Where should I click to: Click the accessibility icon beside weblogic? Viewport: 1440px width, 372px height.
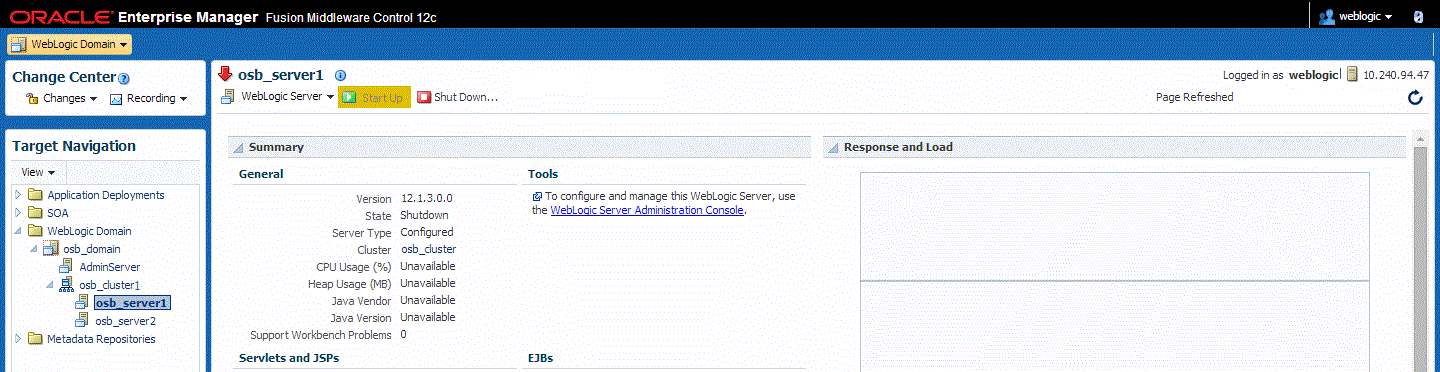(x=1418, y=17)
